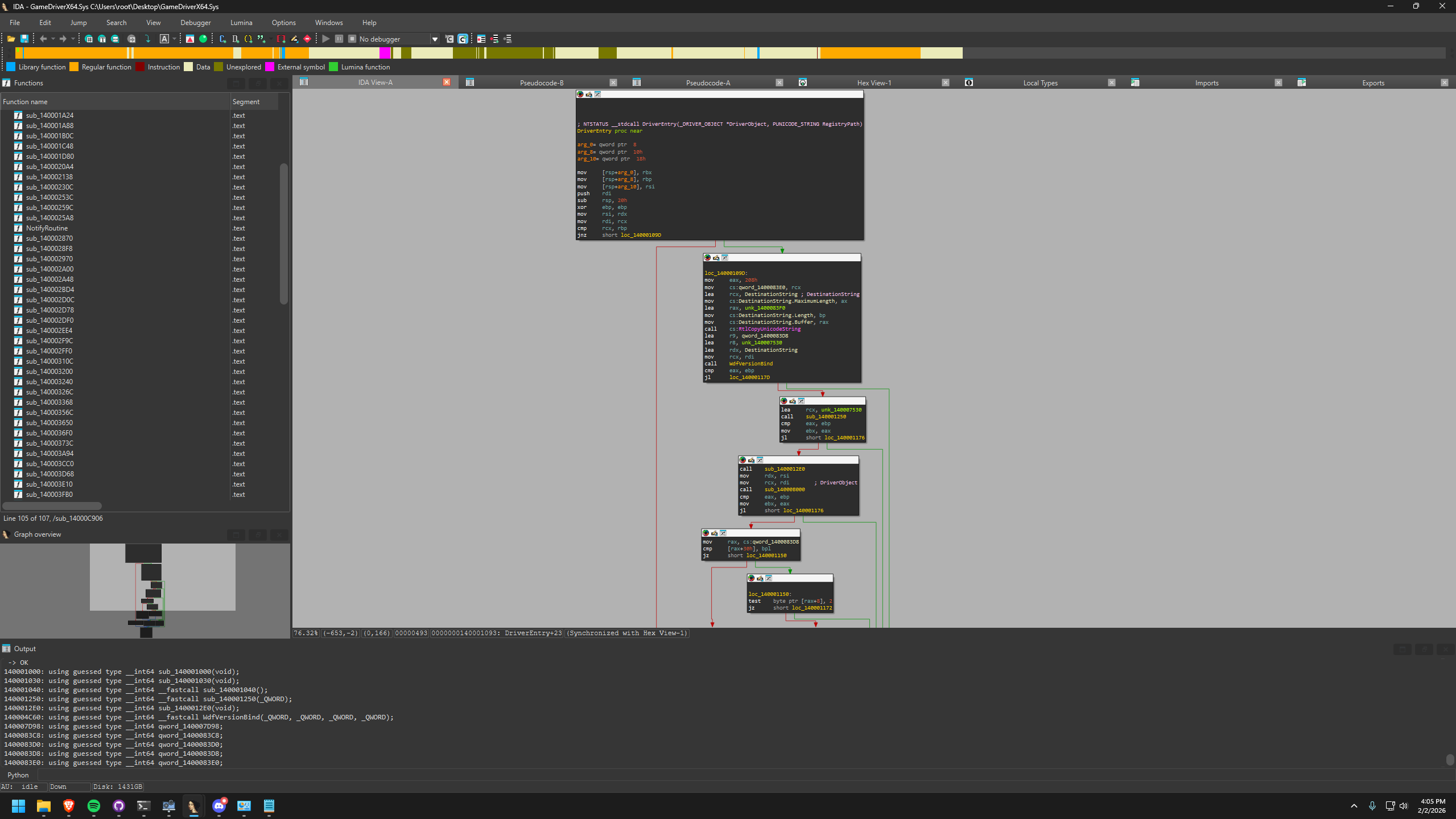
Task: Toggle group icon on DriverEntry graph node
Action: pyautogui.click(x=597, y=94)
